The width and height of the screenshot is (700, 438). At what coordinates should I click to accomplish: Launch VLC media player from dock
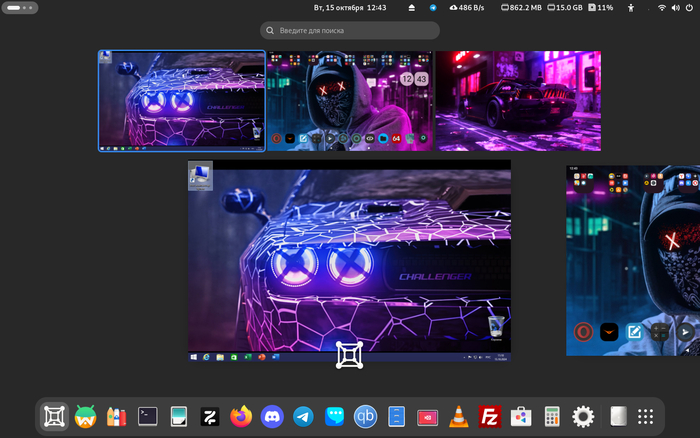coord(458,417)
